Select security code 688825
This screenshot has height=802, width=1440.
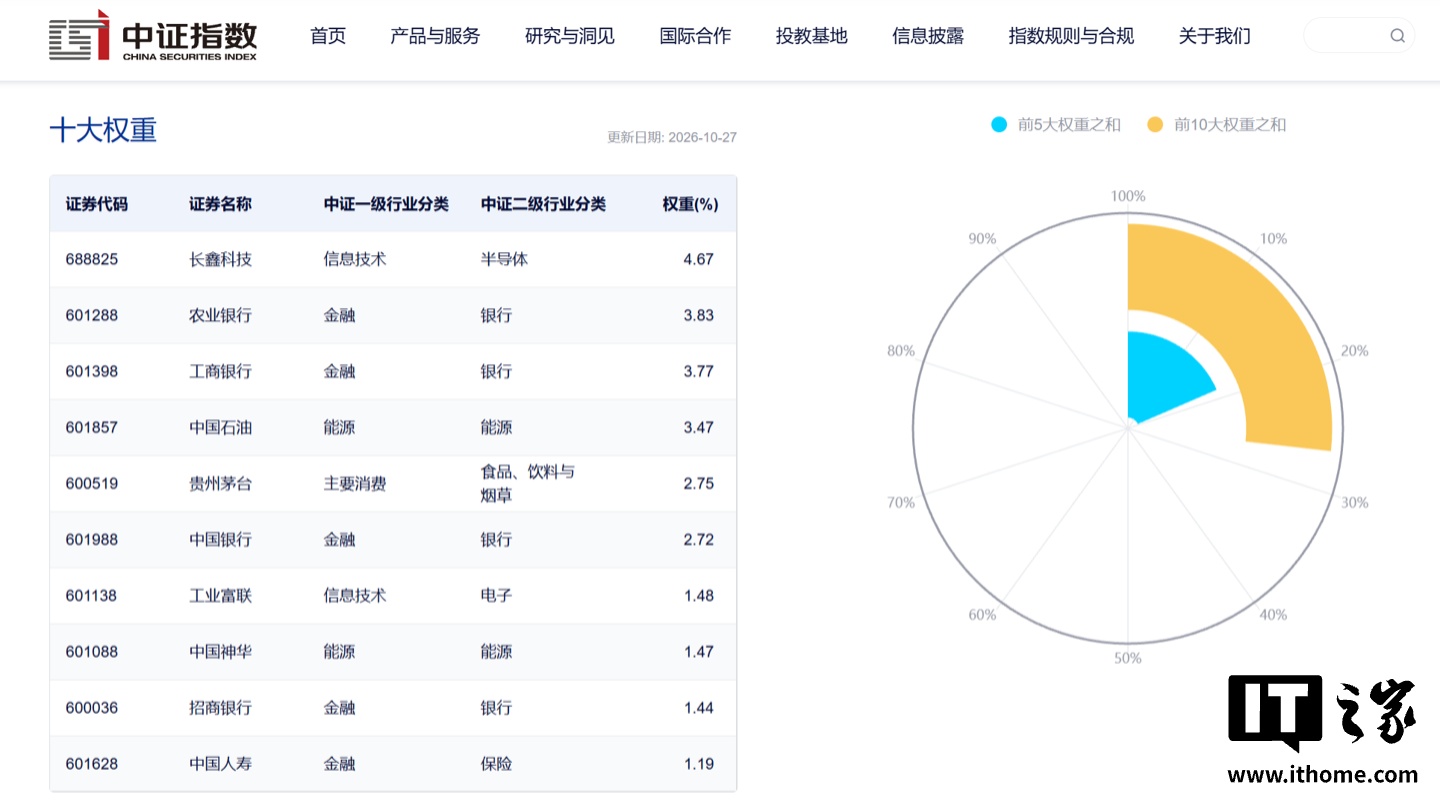pyautogui.click(x=92, y=259)
